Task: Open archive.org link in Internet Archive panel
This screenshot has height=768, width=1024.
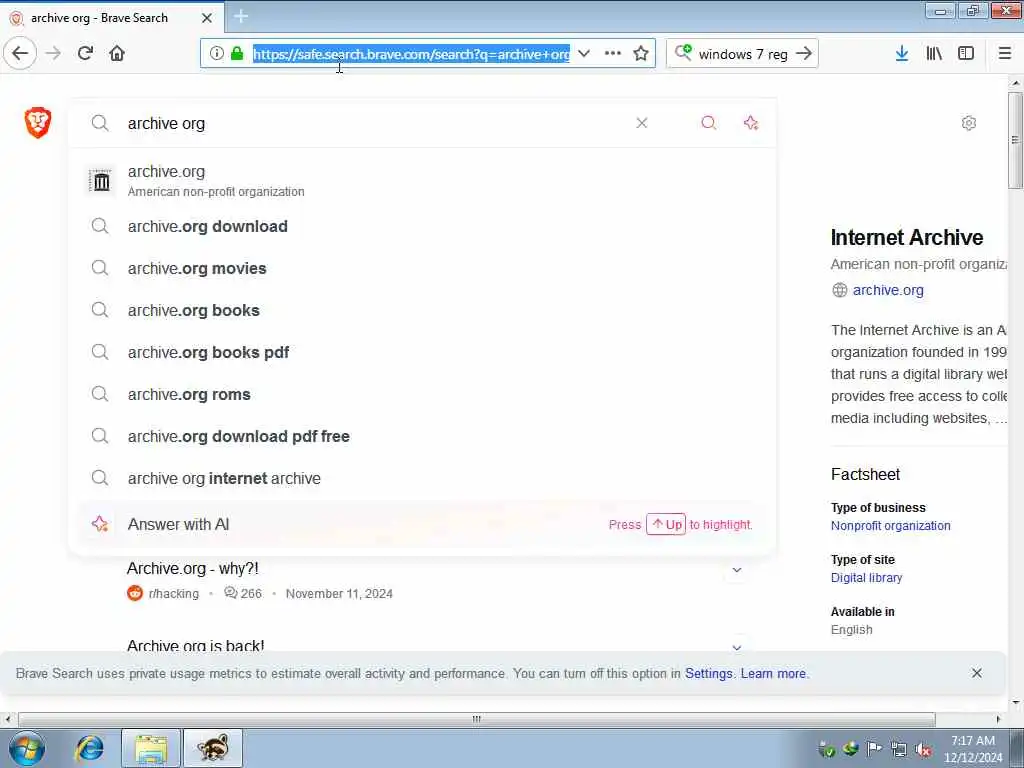Action: point(888,291)
